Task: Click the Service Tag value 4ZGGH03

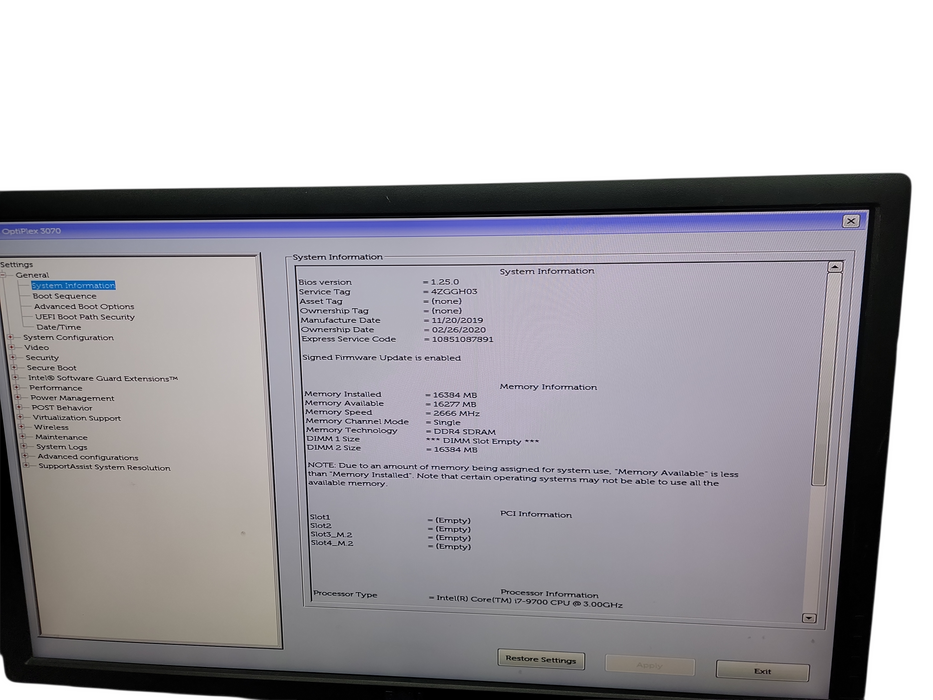Action: (x=454, y=292)
